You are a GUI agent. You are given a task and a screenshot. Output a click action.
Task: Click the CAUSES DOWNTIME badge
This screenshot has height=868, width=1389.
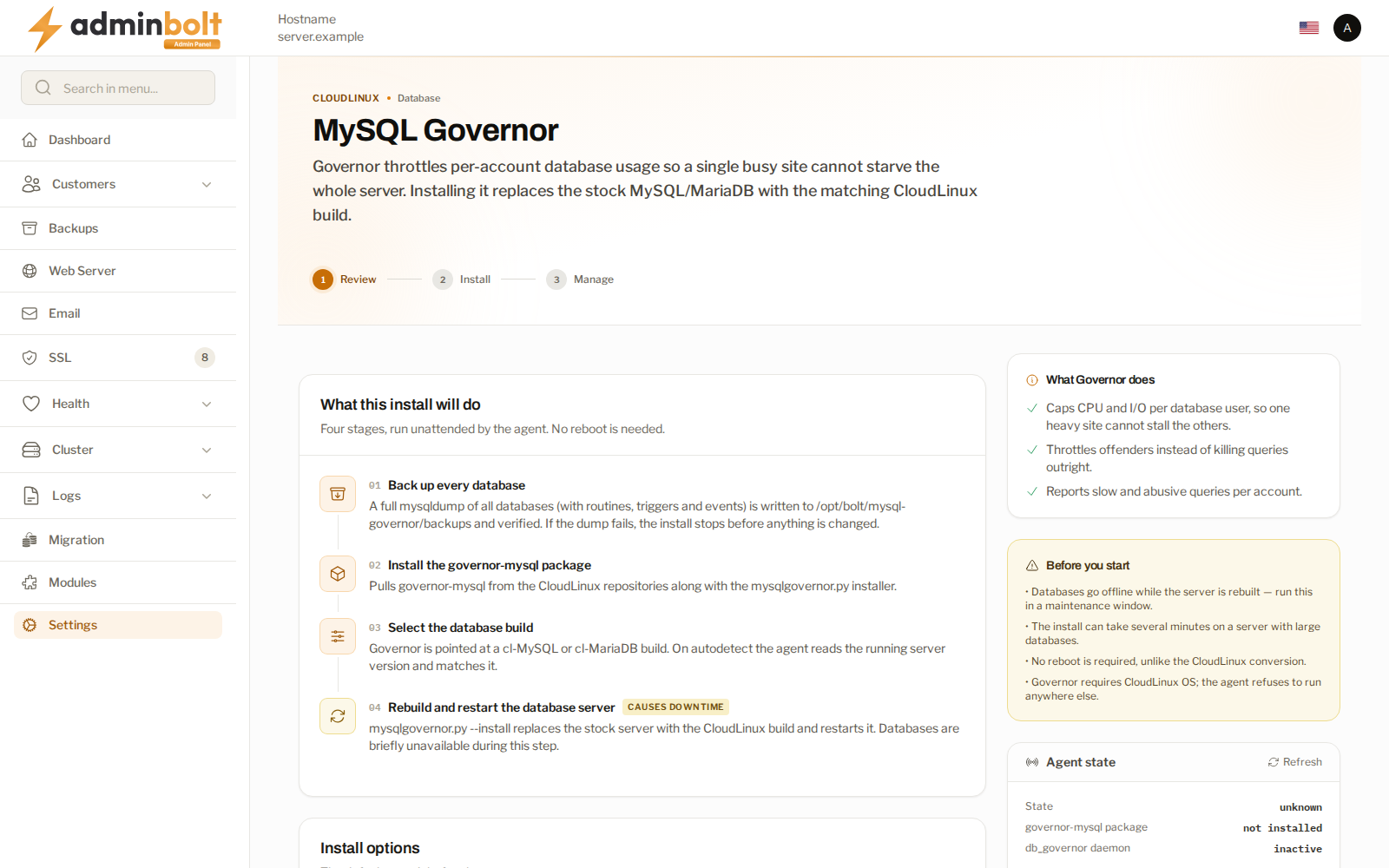[675, 707]
